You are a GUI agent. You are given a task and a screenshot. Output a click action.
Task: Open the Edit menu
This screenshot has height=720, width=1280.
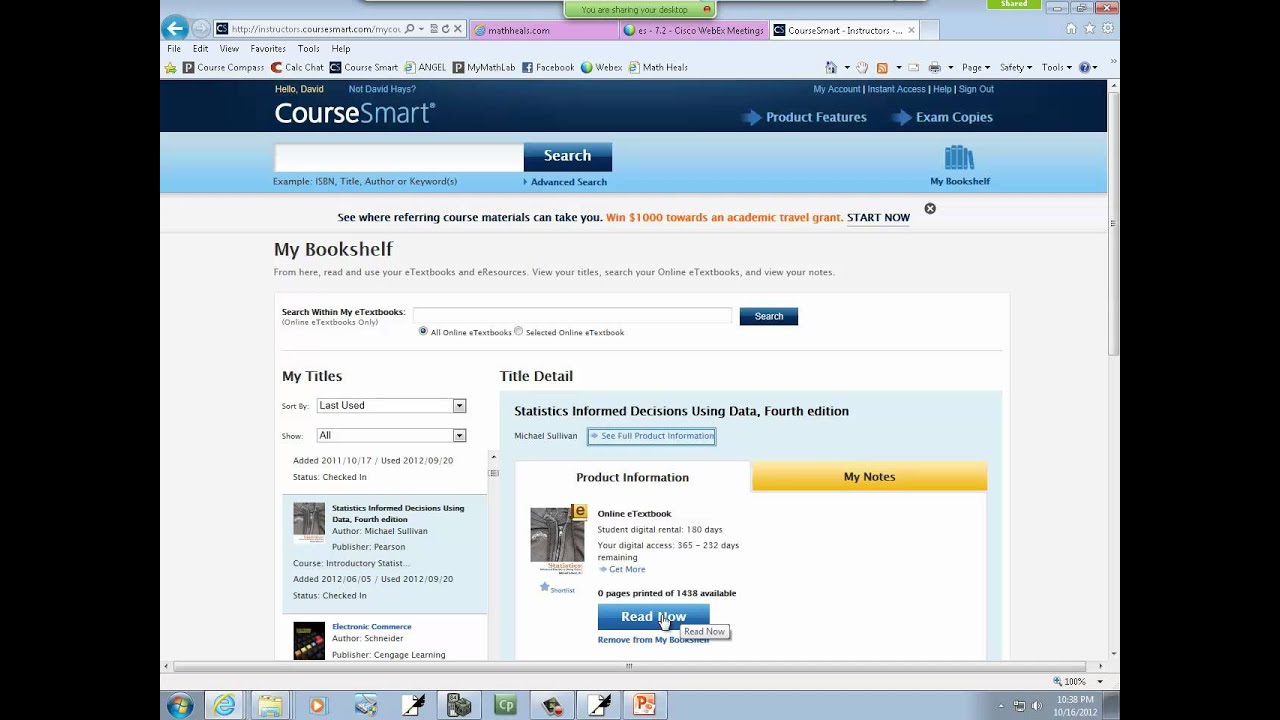201,48
